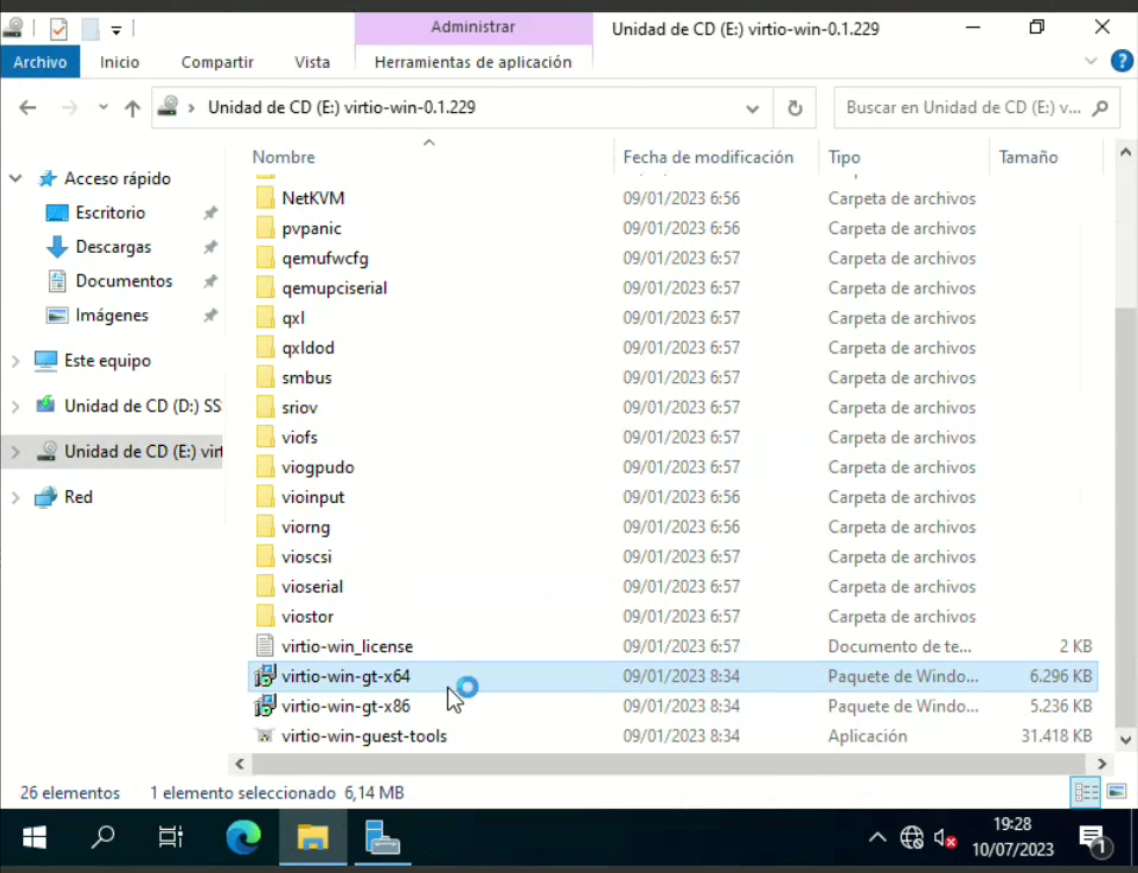Click the back navigation arrow
This screenshot has width=1138, height=873.
(28, 108)
